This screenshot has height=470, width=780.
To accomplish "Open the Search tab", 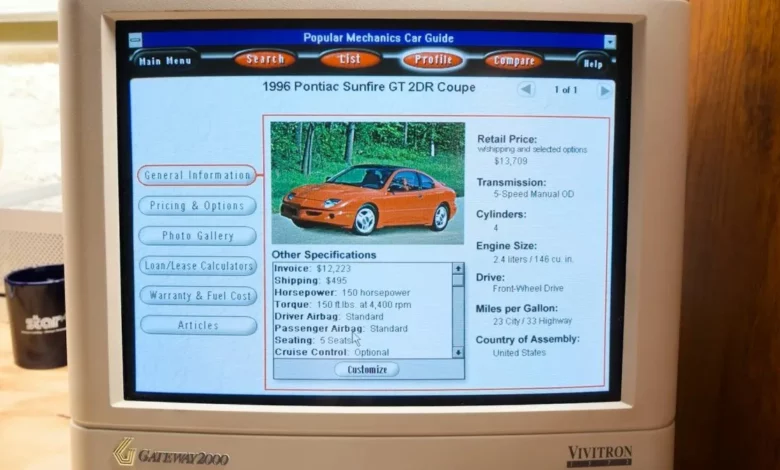I will coord(265,59).
